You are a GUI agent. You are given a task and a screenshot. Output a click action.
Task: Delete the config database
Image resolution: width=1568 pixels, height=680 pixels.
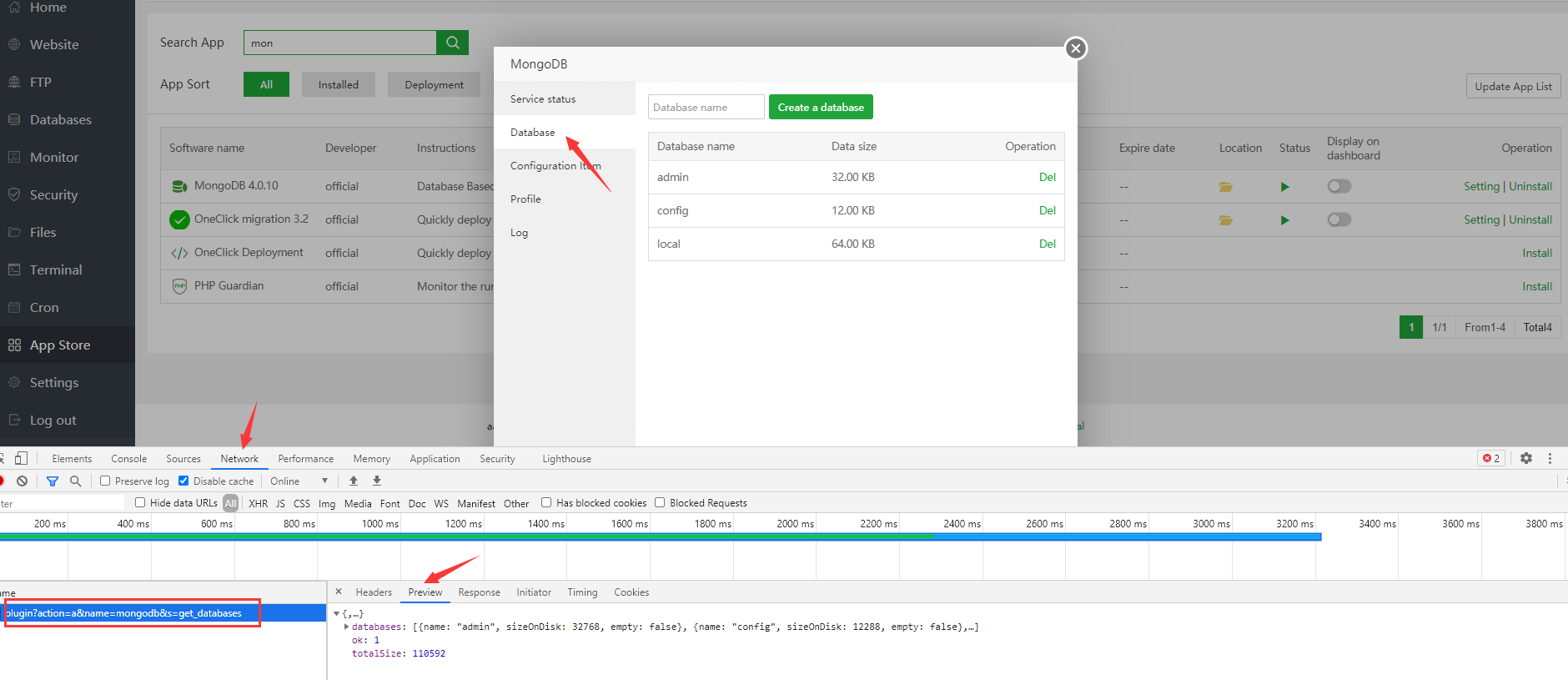(x=1048, y=210)
